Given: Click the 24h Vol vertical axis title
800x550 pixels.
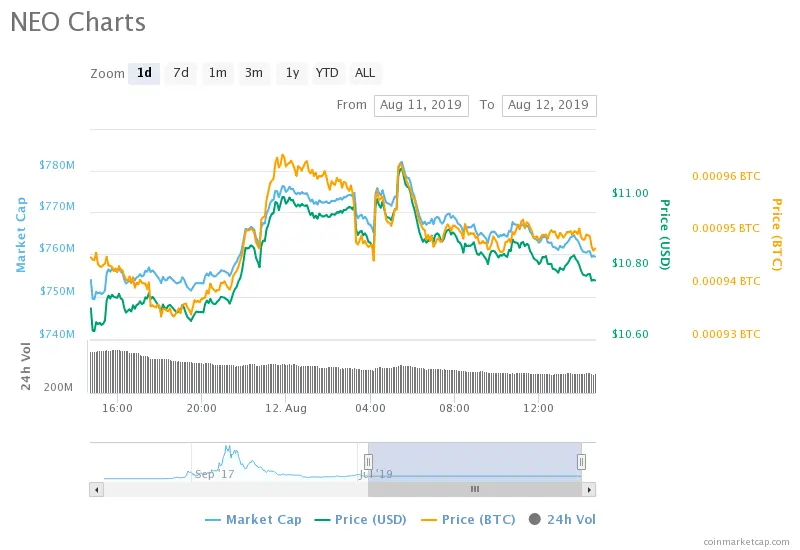Looking at the screenshot, I should pyautogui.click(x=26, y=366).
